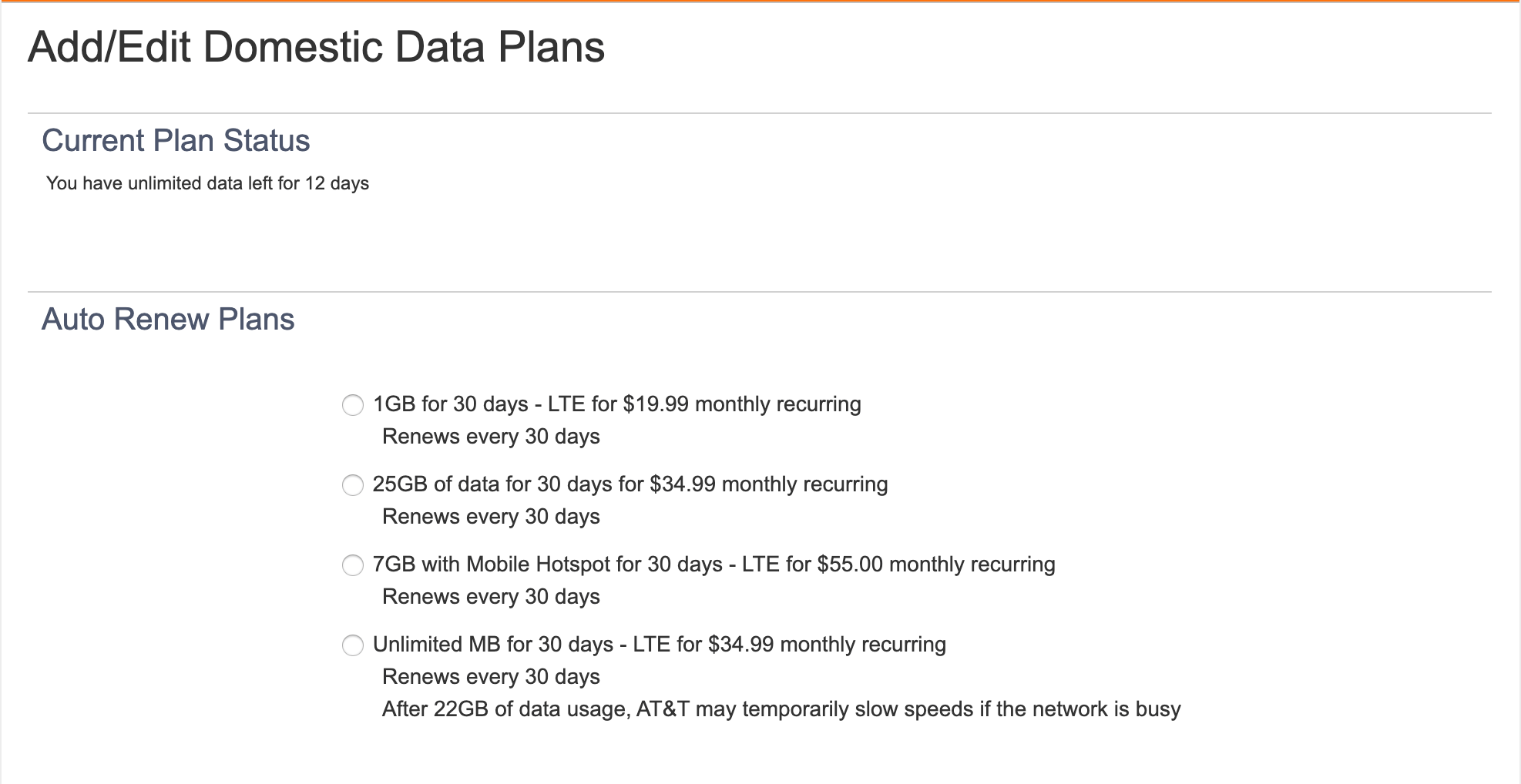Click the Auto Renew Plans heading
Viewport: 1521px width, 784px height.
click(x=169, y=319)
